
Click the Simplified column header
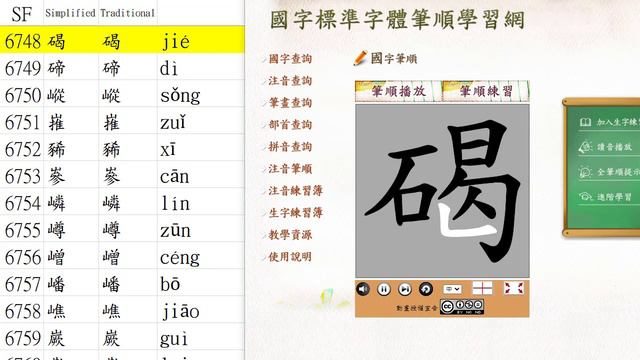coord(71,13)
